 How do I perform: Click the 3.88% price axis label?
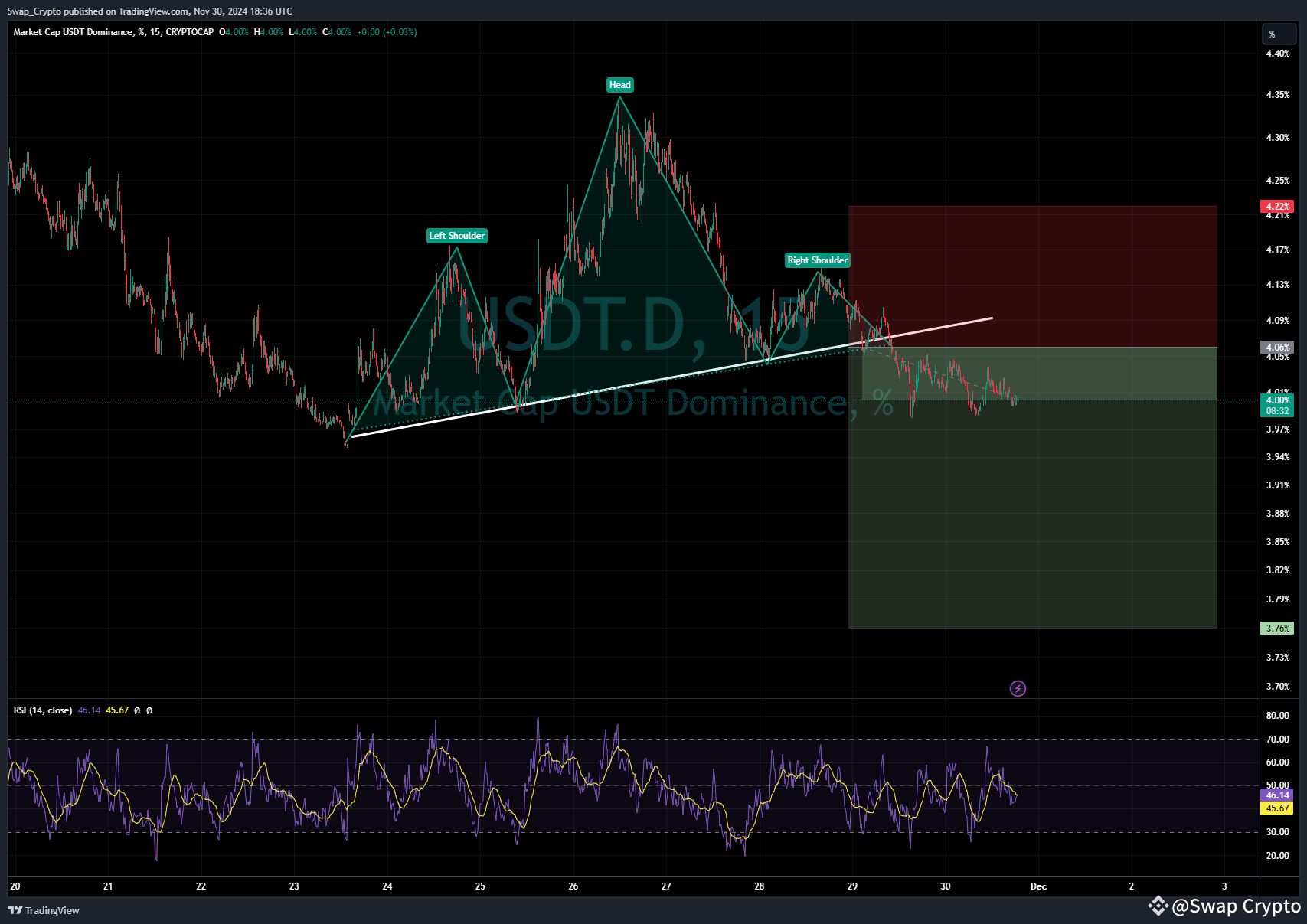[1278, 514]
